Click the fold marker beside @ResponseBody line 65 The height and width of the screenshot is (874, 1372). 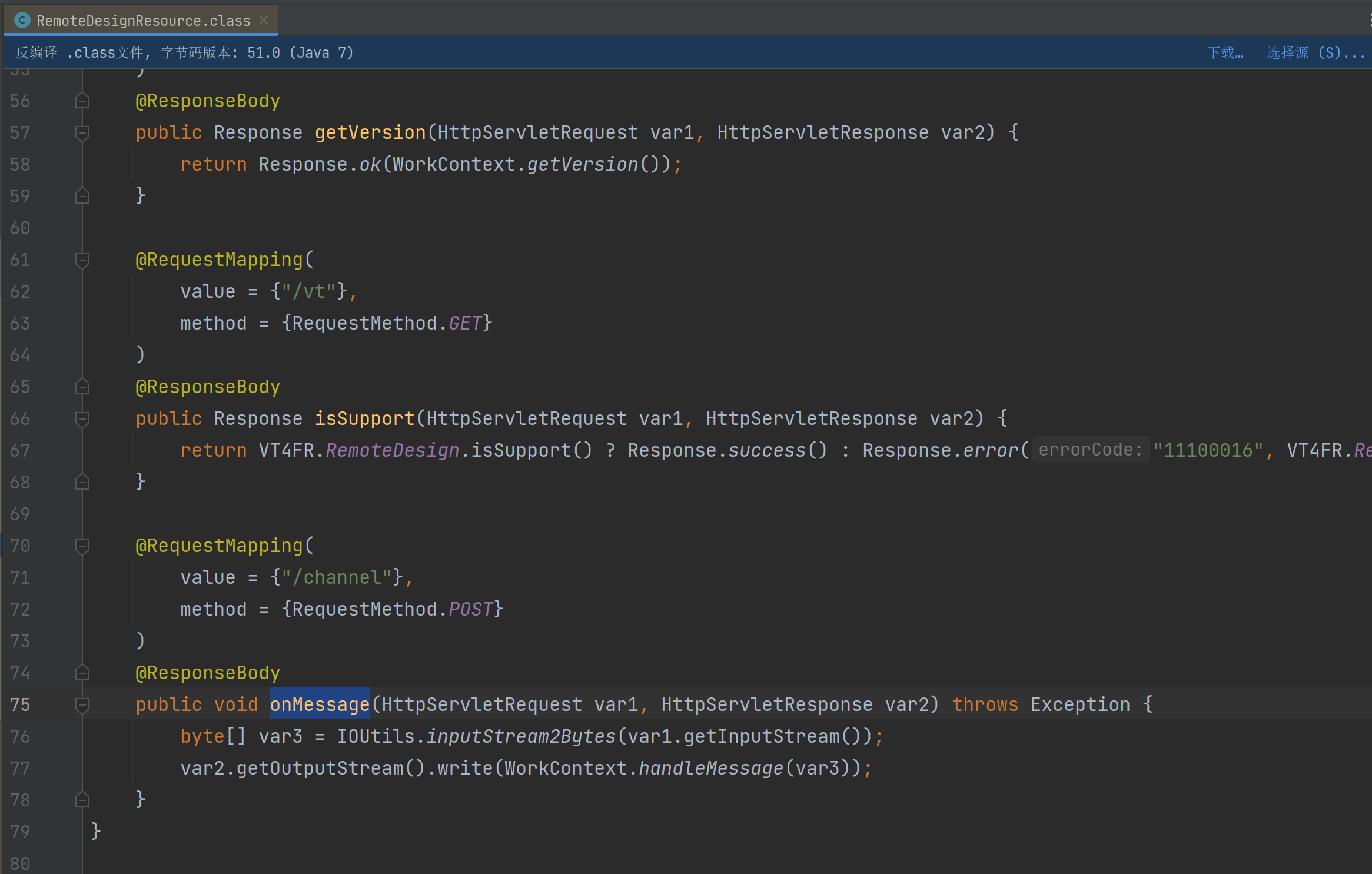pyautogui.click(x=82, y=387)
